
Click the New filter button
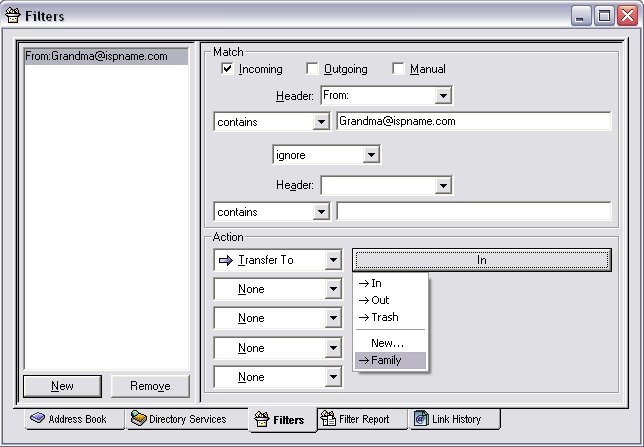tap(62, 386)
